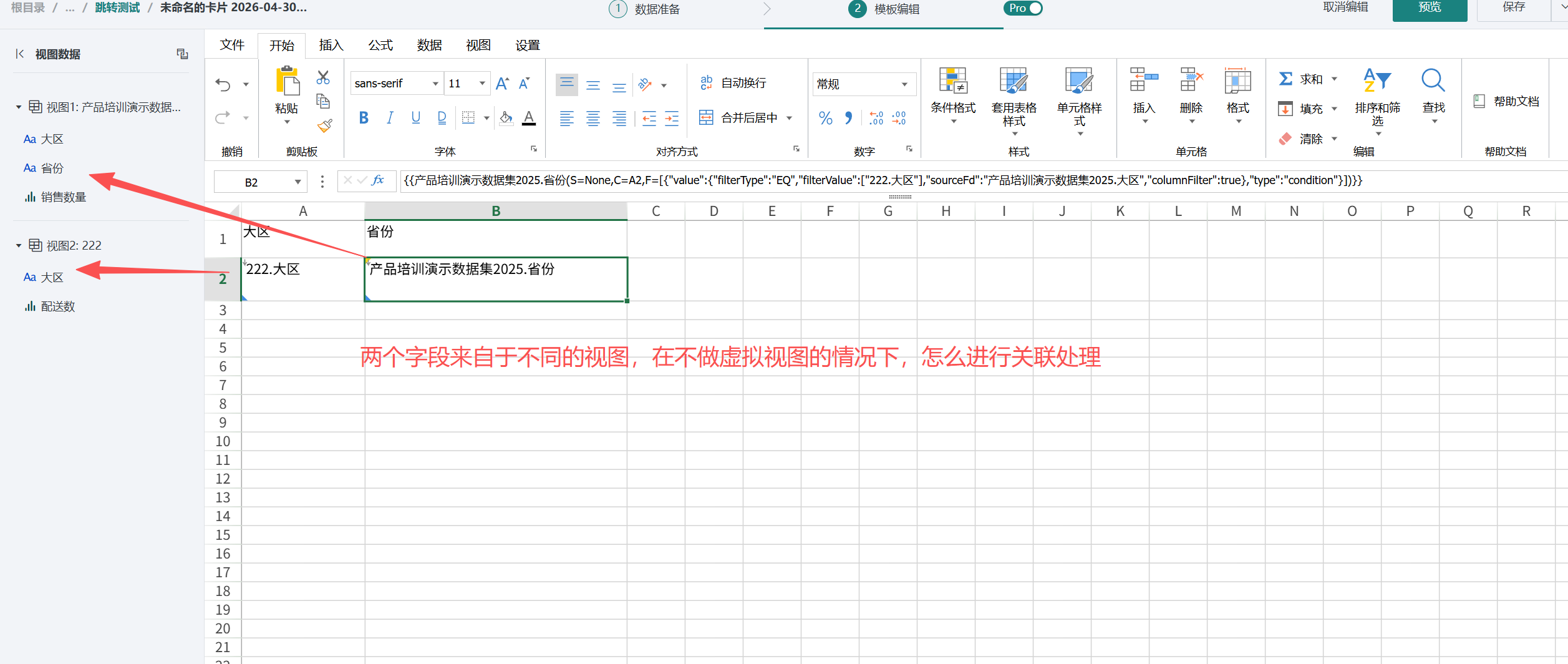Select top vertical alignment
This screenshot has height=664, width=1568.
point(567,84)
